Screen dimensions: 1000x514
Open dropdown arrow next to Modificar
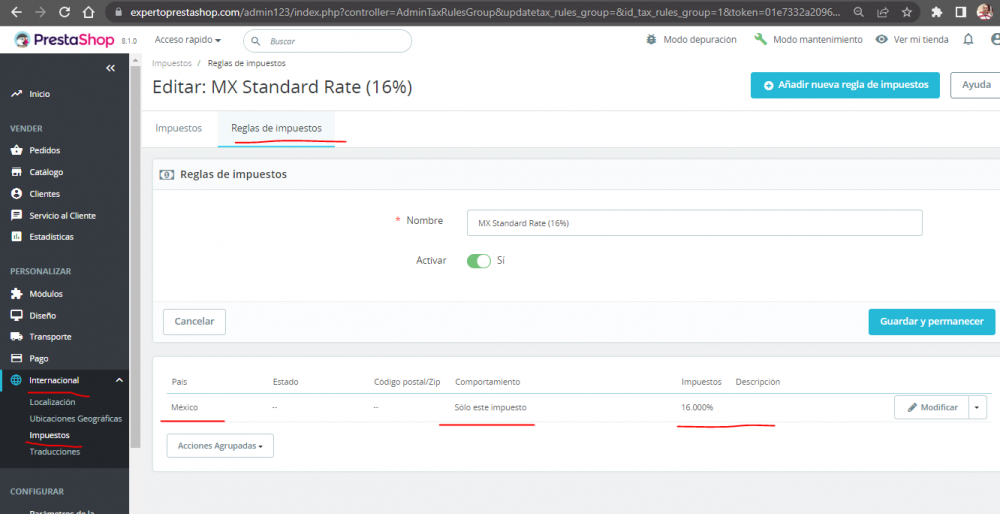point(978,408)
